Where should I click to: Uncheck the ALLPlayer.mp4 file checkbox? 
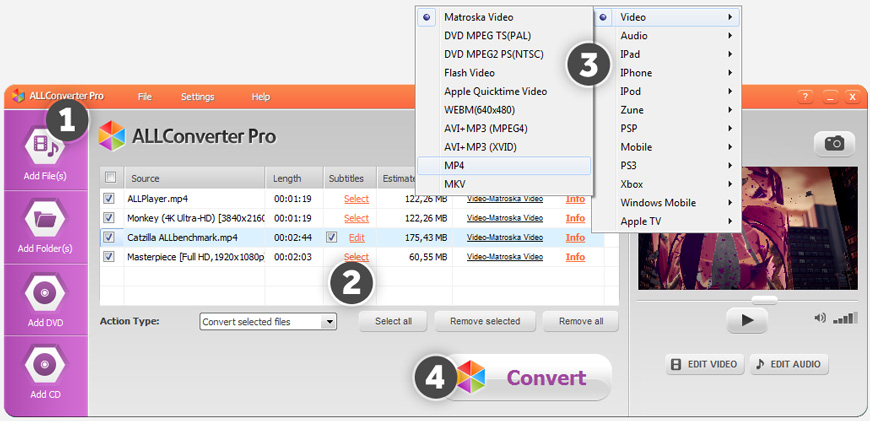(x=109, y=198)
